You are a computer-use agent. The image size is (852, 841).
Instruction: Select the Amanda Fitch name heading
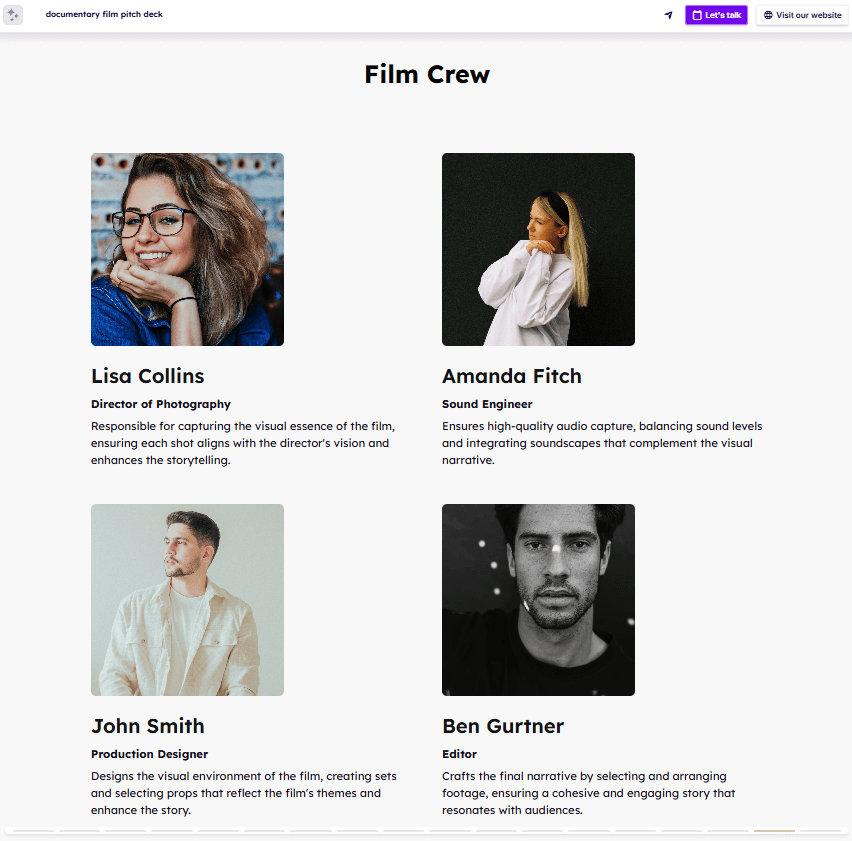click(512, 376)
